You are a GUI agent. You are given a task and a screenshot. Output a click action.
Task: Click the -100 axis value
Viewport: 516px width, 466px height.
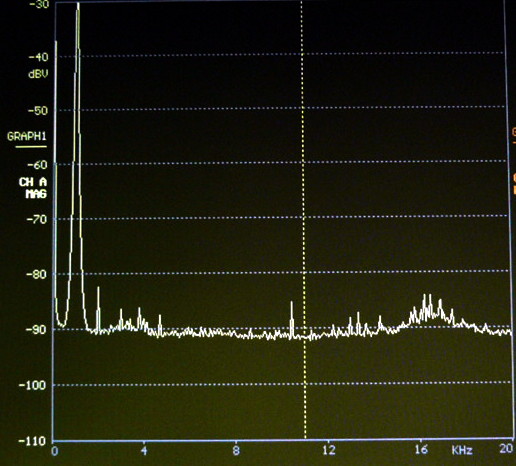(32, 385)
